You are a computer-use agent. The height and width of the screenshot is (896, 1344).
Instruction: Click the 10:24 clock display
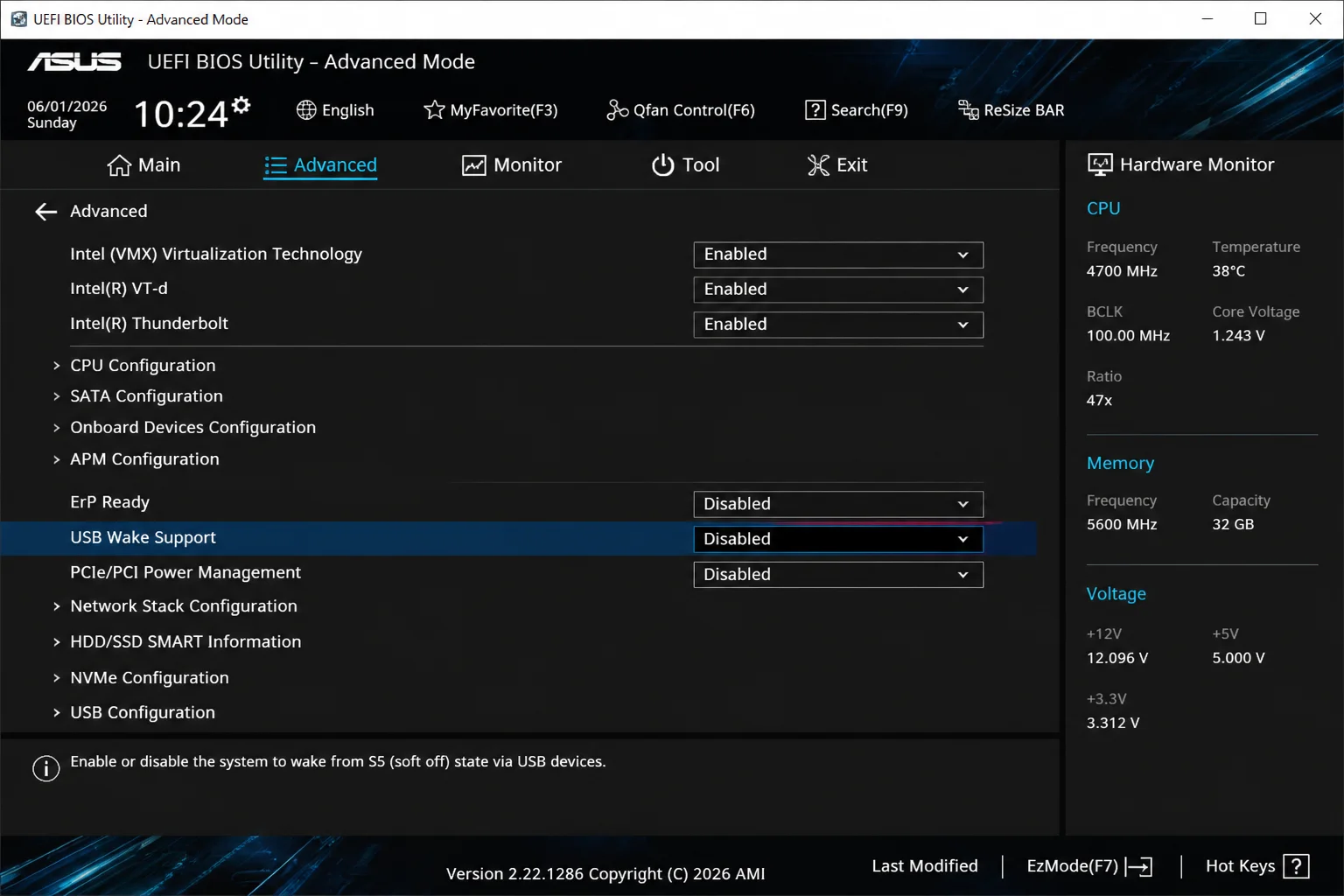pos(180,114)
